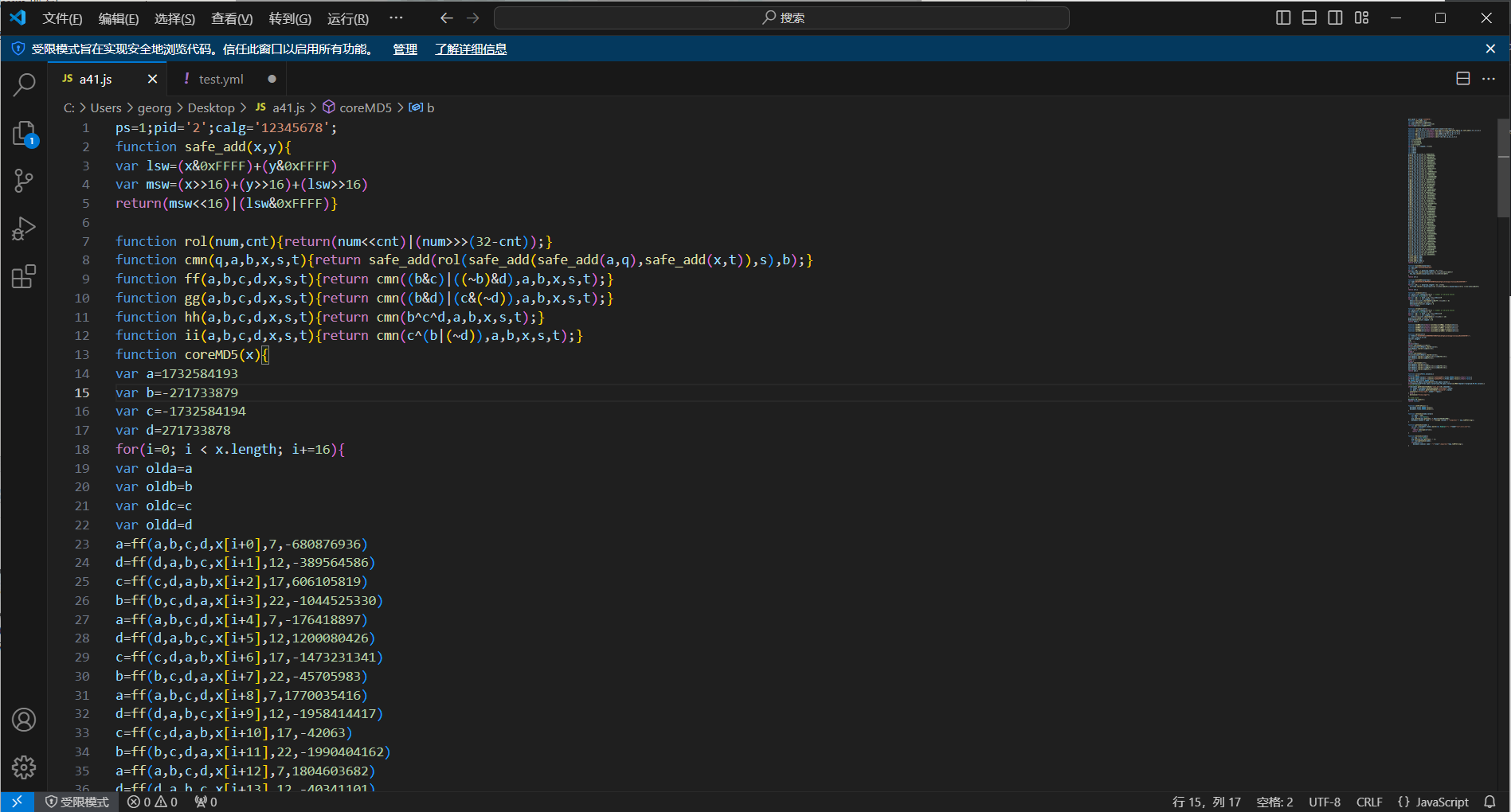
Task: Open the Extensions view
Action: tap(24, 276)
